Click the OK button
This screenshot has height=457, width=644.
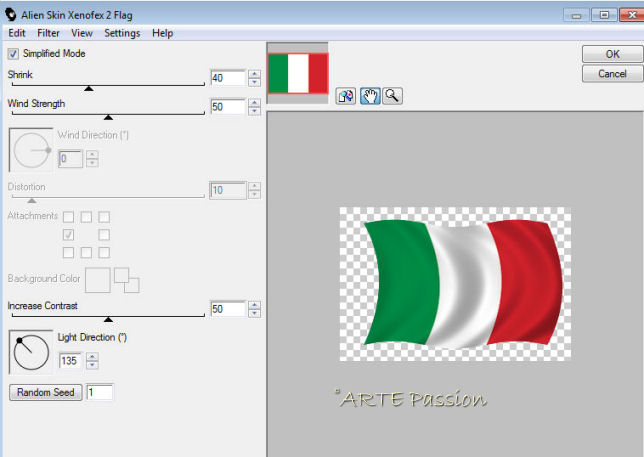[x=612, y=54]
